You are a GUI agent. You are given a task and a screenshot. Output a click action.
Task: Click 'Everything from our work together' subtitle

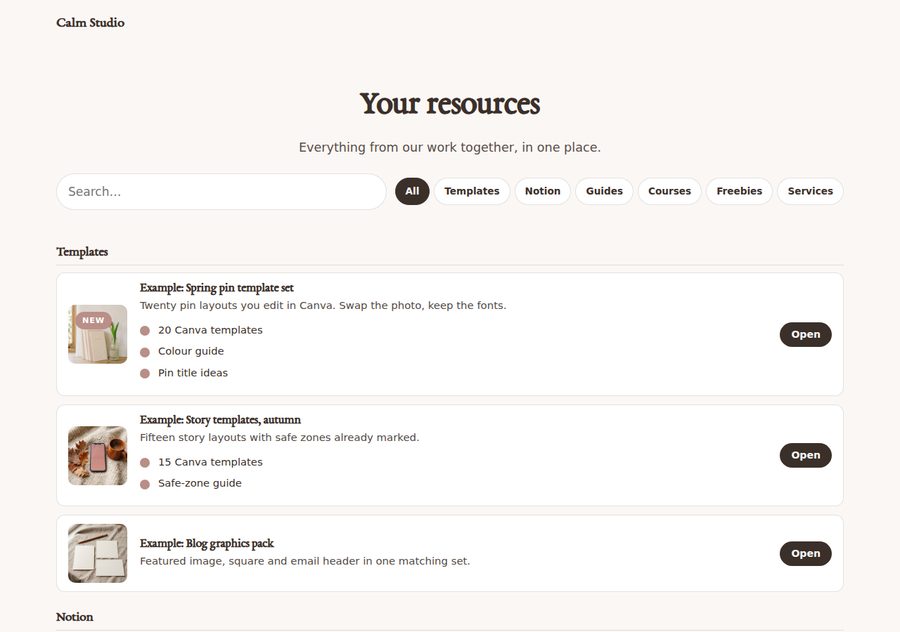450,148
